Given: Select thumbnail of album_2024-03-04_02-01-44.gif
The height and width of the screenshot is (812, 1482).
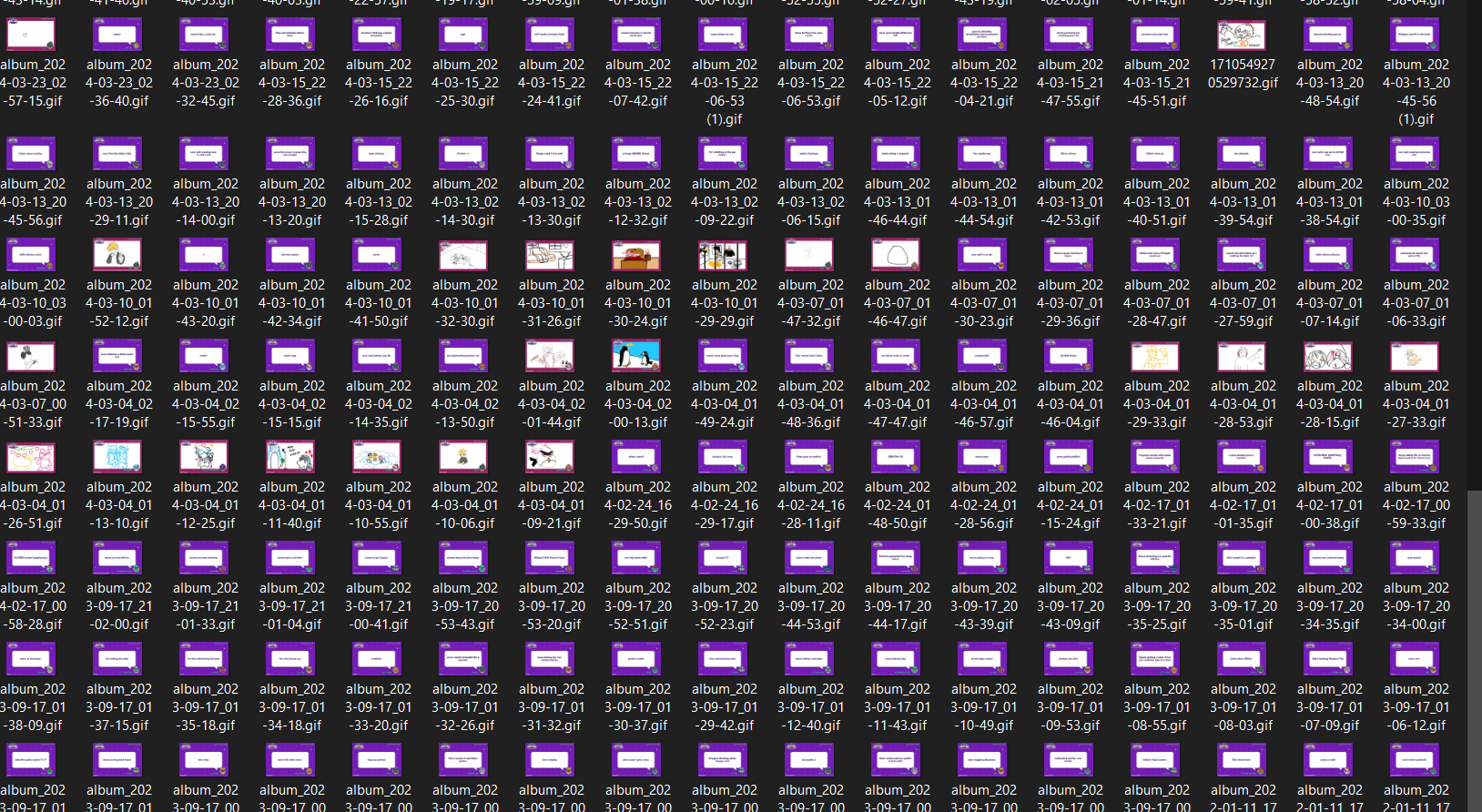Looking at the screenshot, I should click(x=550, y=356).
